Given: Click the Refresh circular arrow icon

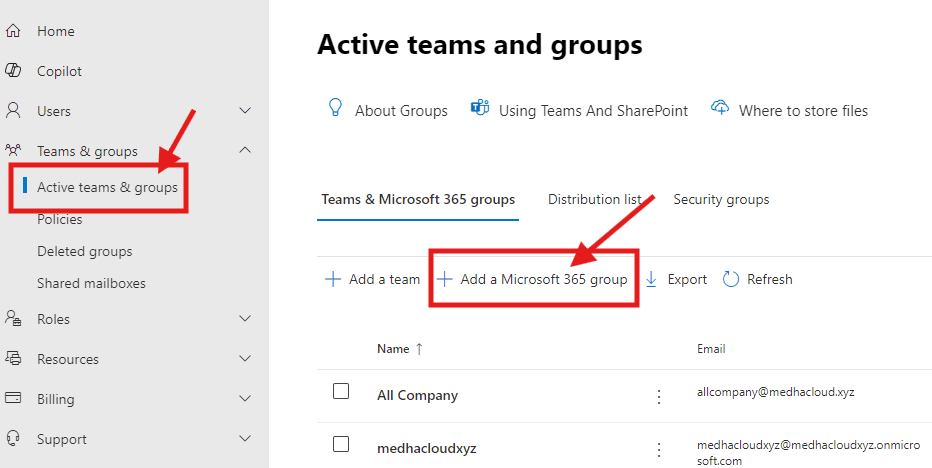Looking at the screenshot, I should pos(731,279).
